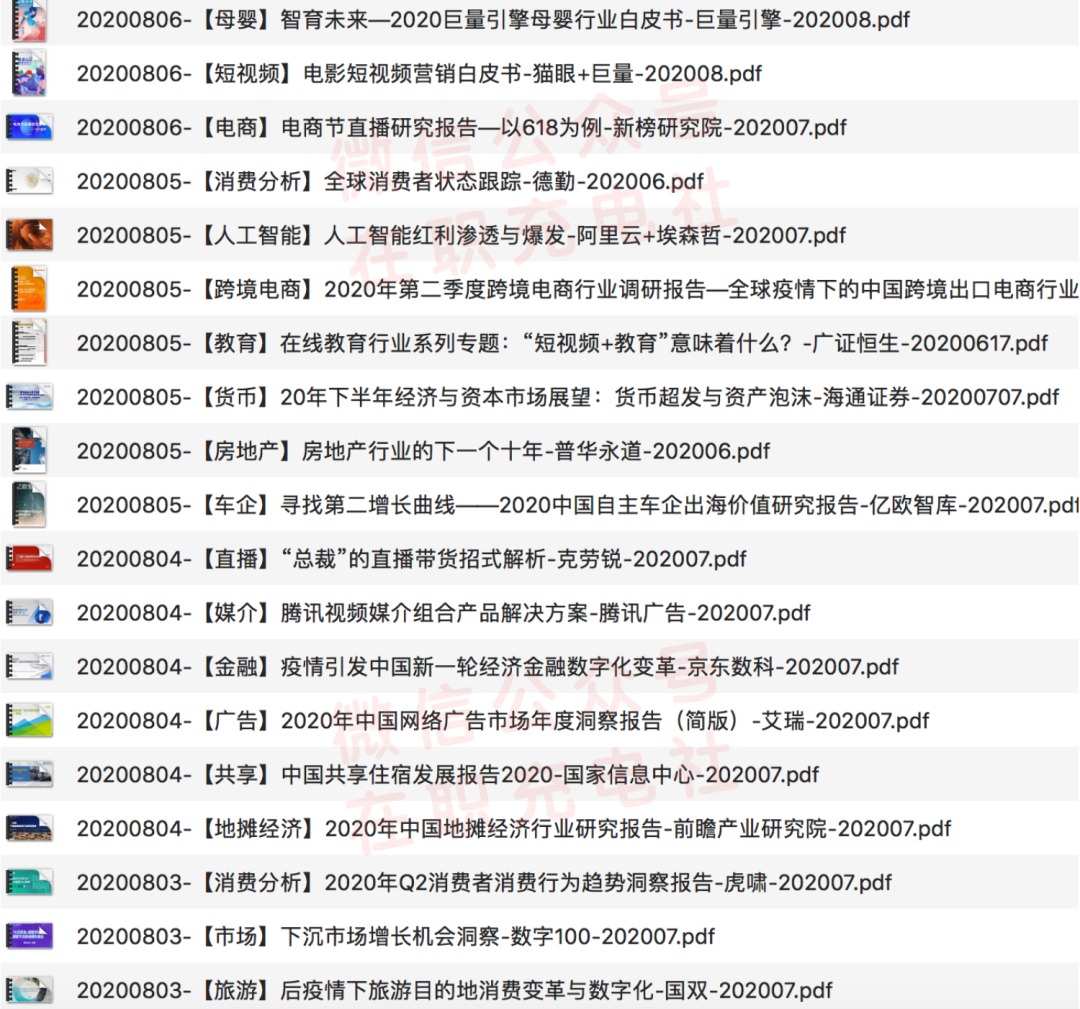The height and width of the screenshot is (1009, 1080).
Task: Select file “总裁”的直播带货招式解析-克劳锐
Action: [x=411, y=559]
